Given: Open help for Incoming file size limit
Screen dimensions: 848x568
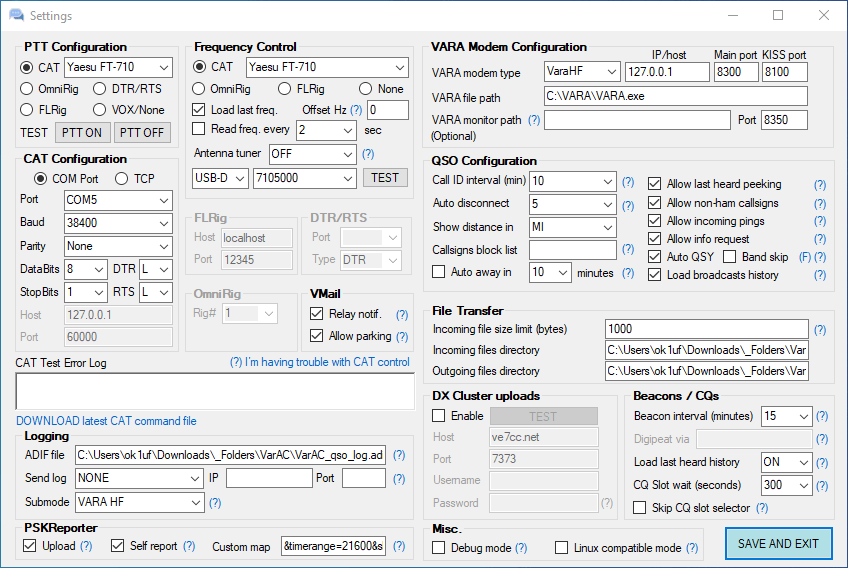Looking at the screenshot, I should (820, 330).
